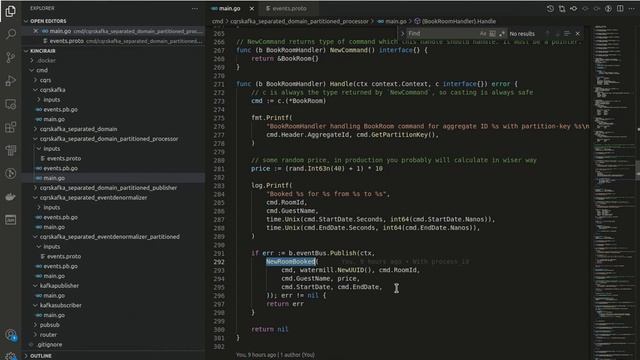
Task: Expand the cqrskafka_separated_domain_partitioned_publisher folder
Action: [36, 188]
